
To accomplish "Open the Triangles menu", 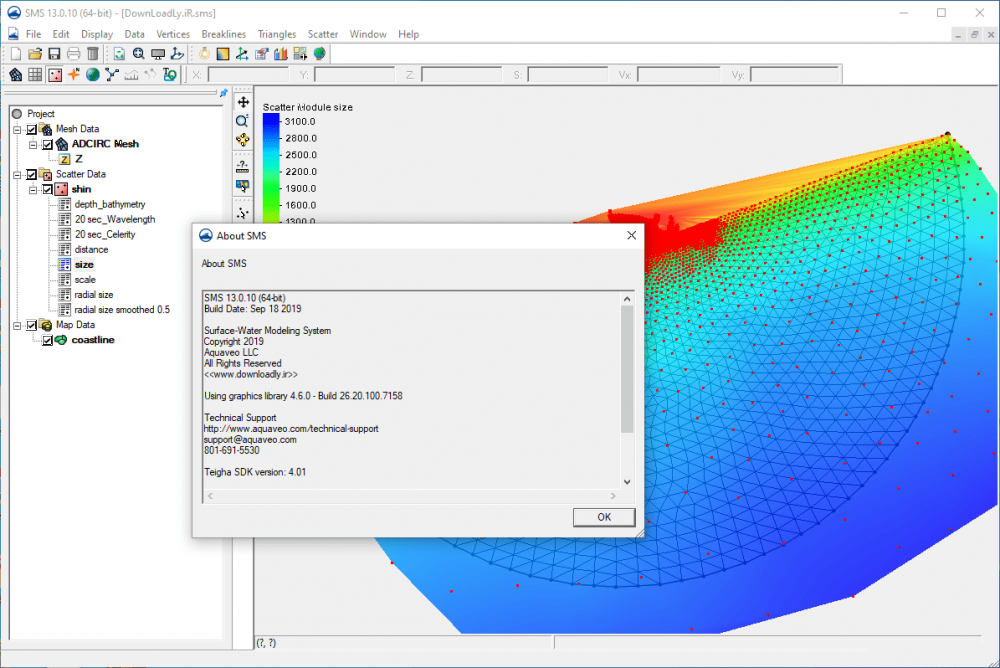I will click(277, 34).
